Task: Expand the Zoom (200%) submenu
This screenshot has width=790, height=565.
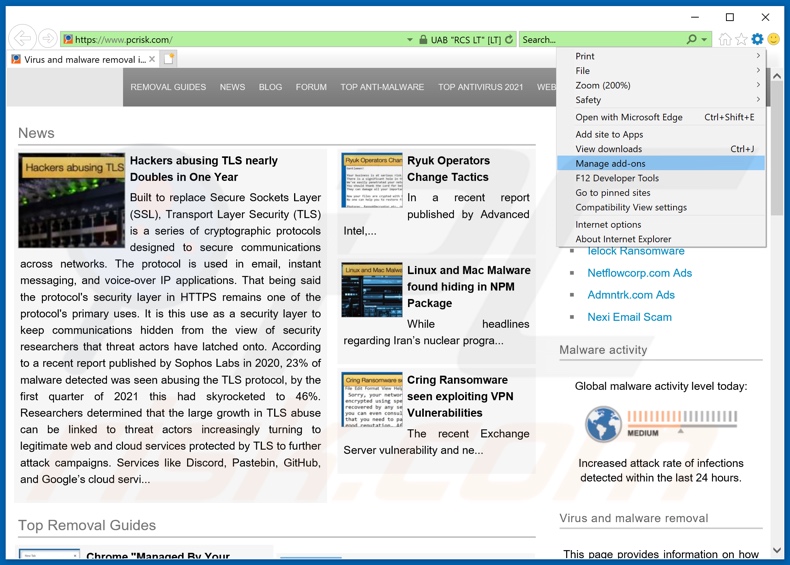Action: (661, 86)
